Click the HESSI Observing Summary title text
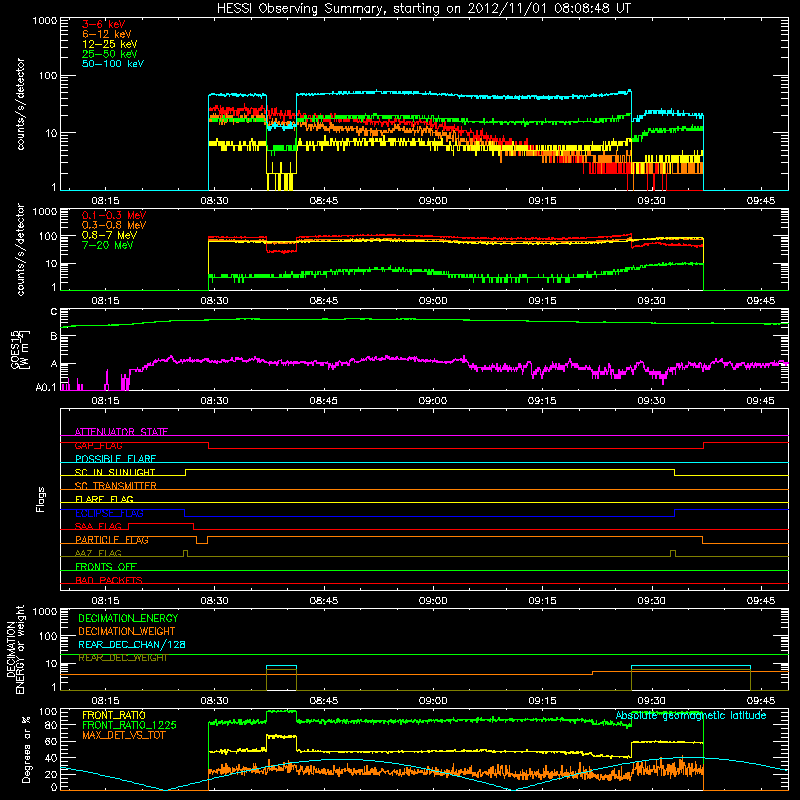The image size is (800, 800). (423, 9)
